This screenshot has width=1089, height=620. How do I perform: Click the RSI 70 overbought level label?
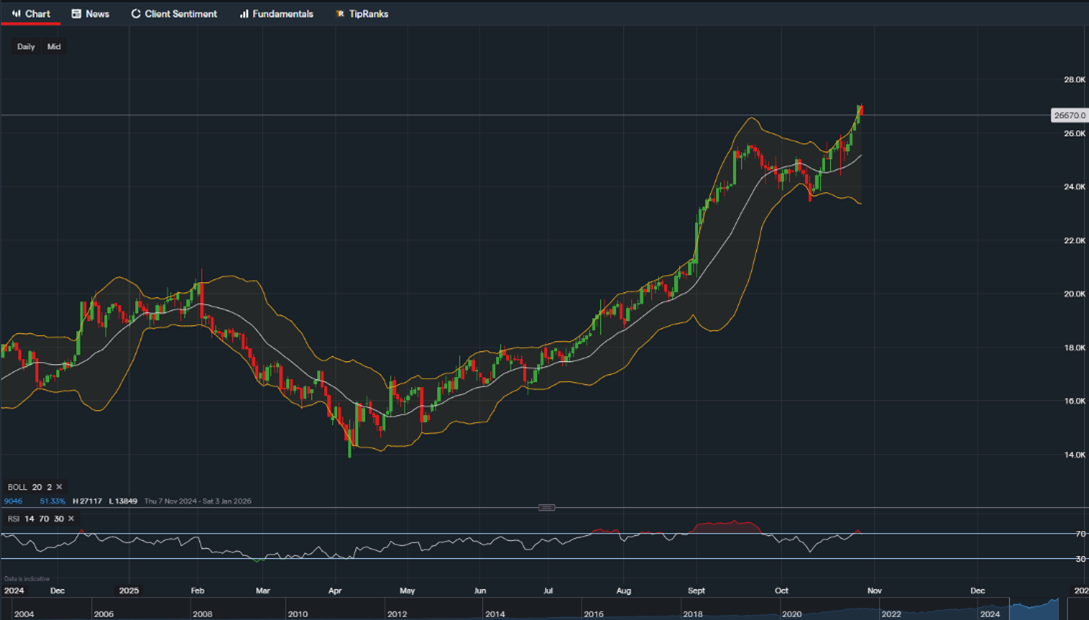[x=1080, y=534]
